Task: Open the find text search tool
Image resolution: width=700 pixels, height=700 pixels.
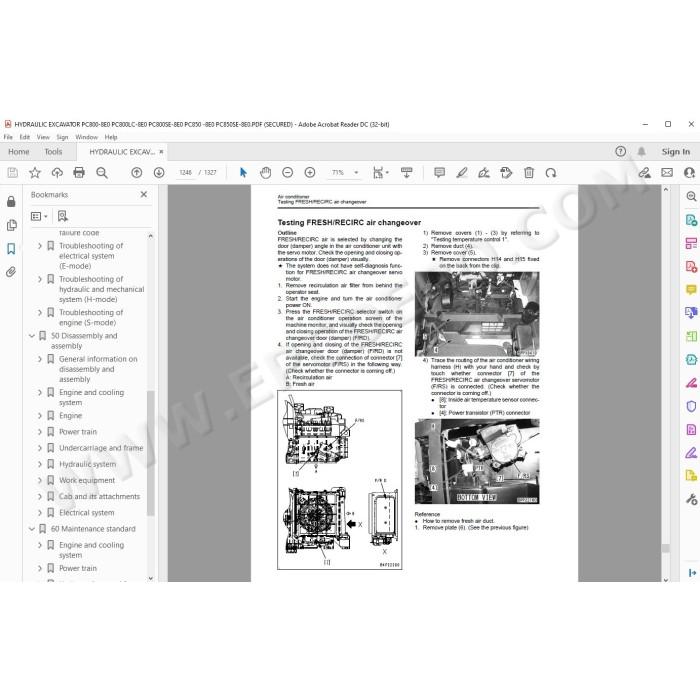Action: pyautogui.click(x=102, y=172)
